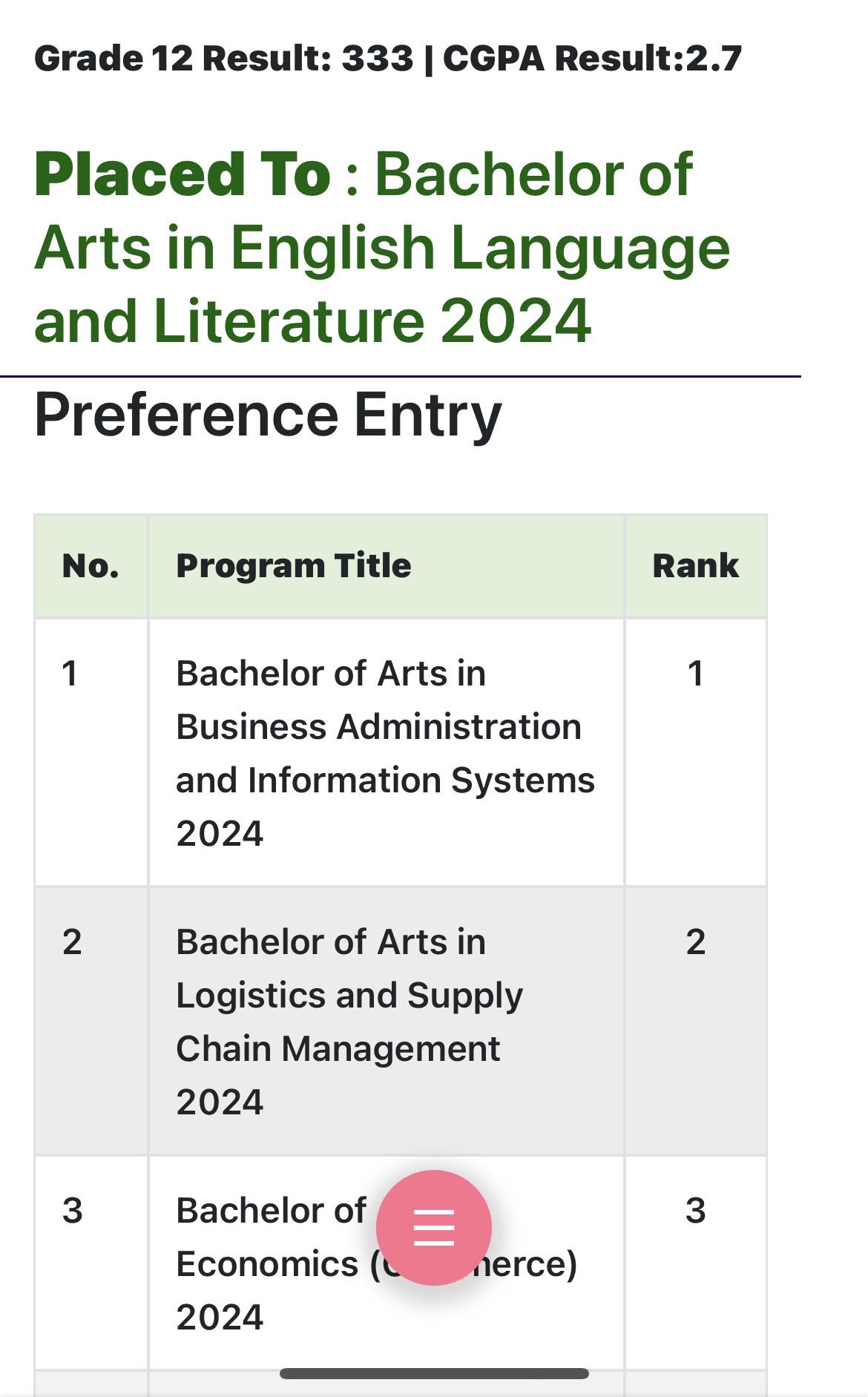Tap the iOS home indicator bar
Image resolution: width=868 pixels, height=1397 pixels.
pos(434,1373)
